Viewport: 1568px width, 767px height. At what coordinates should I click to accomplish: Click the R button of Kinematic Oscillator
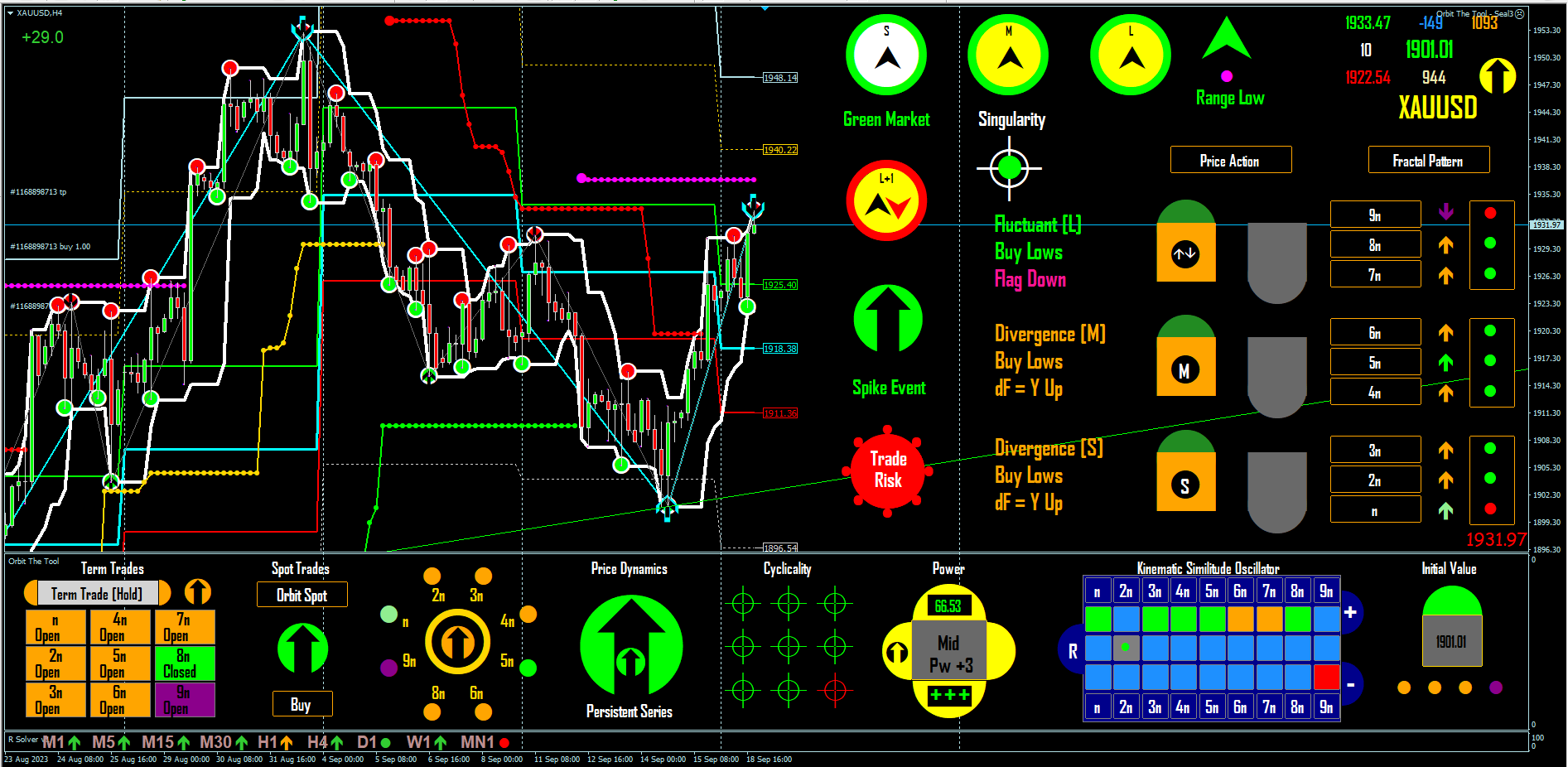click(1072, 651)
